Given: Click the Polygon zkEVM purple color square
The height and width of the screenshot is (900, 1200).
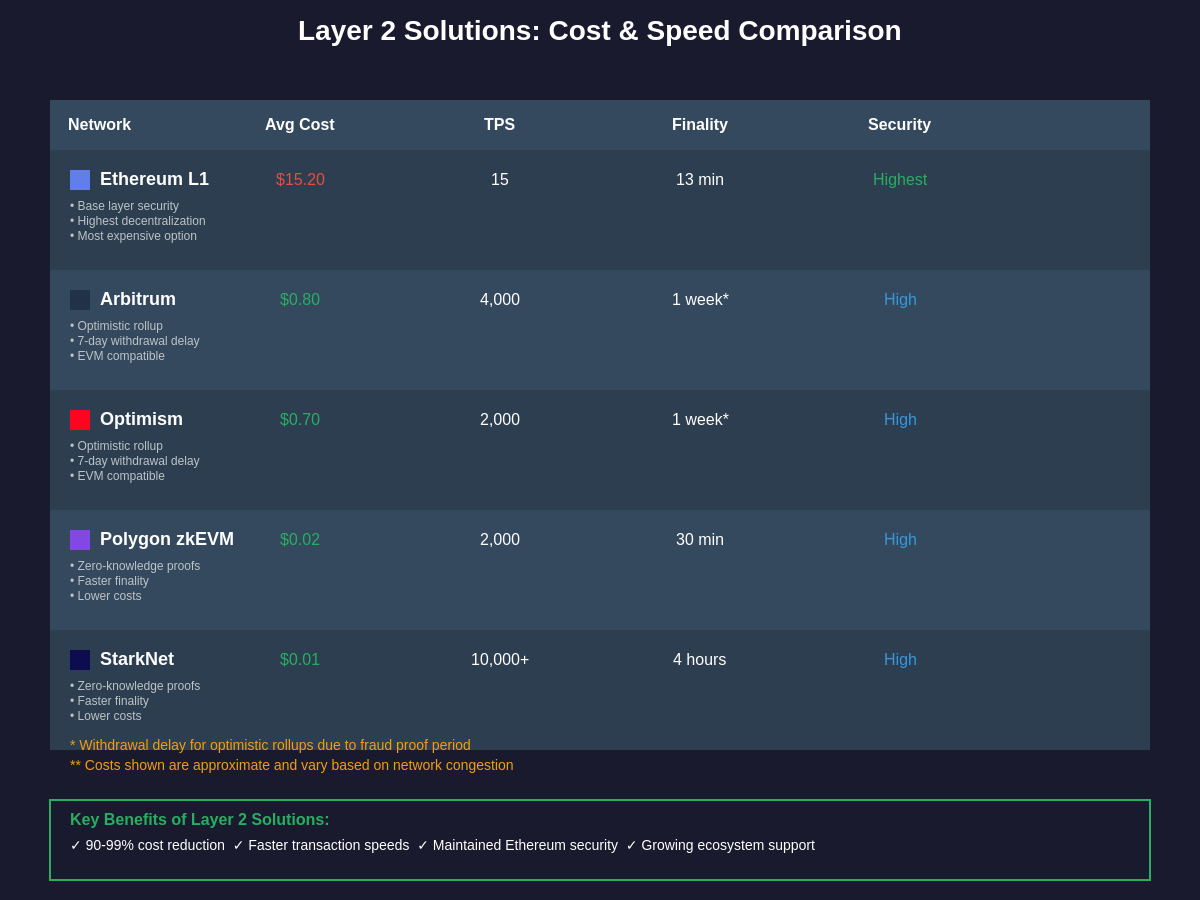Looking at the screenshot, I should [80, 540].
